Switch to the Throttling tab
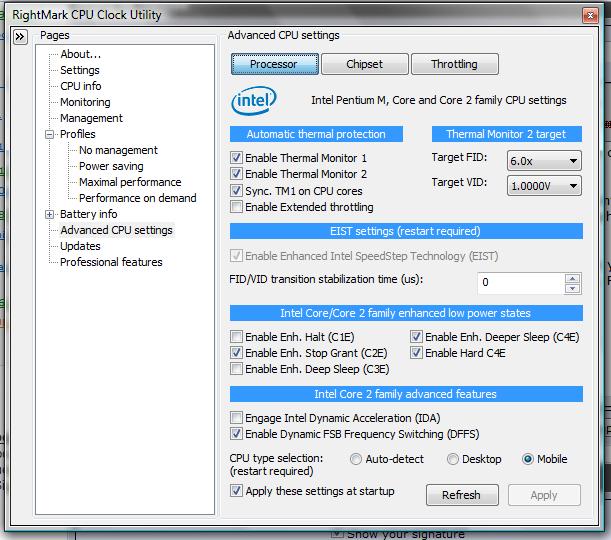The image size is (611, 540). 455,64
